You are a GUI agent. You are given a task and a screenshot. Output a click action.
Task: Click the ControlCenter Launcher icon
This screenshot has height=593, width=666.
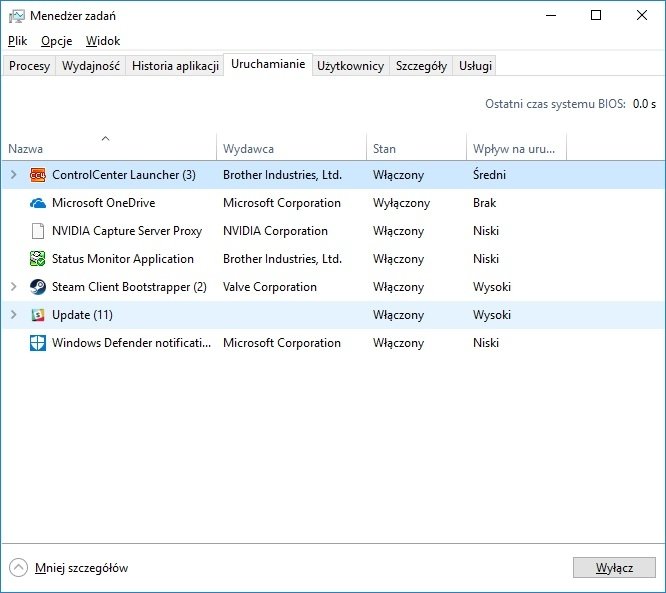pyautogui.click(x=38, y=175)
